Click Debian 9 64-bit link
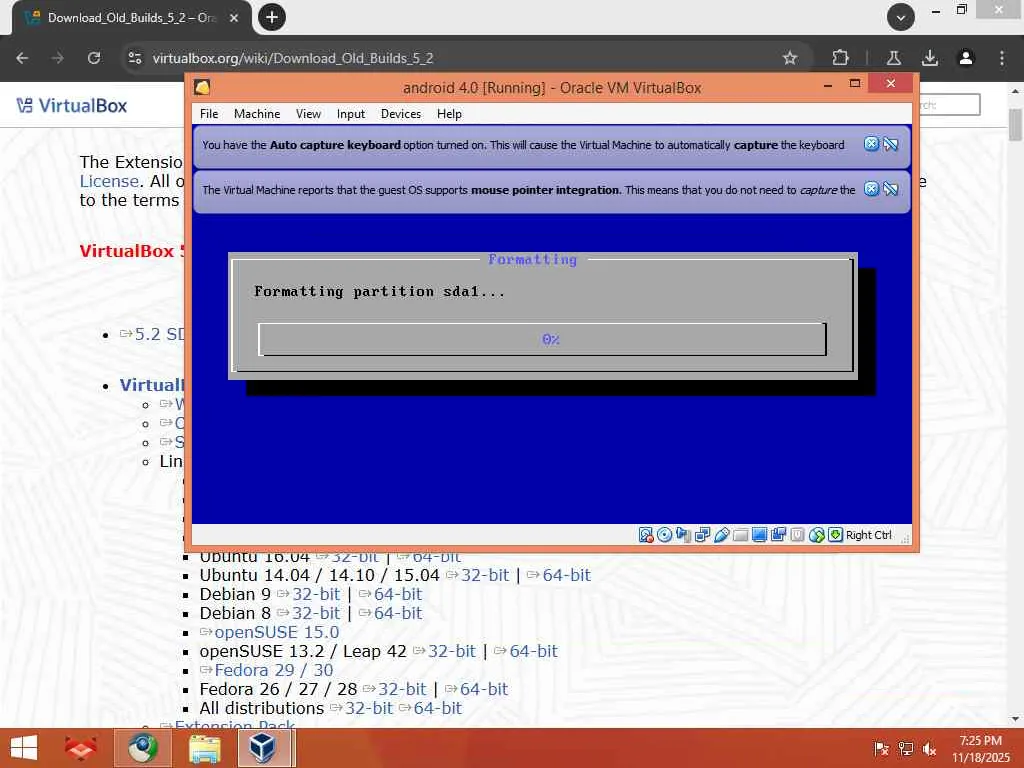 [398, 594]
